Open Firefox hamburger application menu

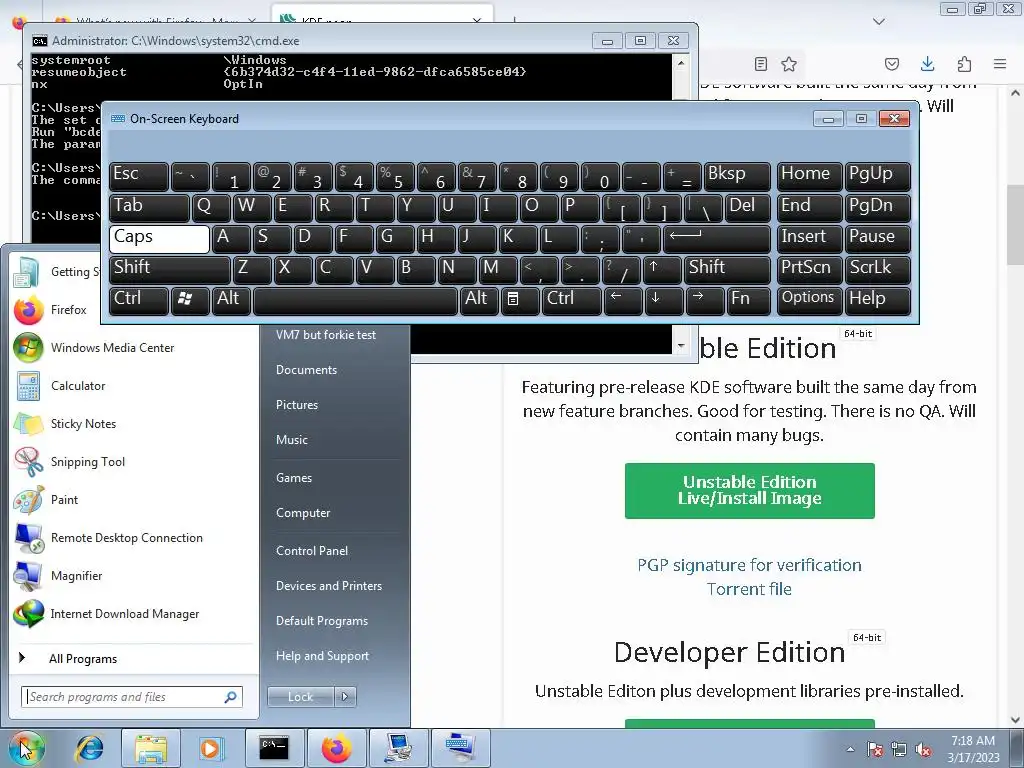pyautogui.click(x=1000, y=64)
